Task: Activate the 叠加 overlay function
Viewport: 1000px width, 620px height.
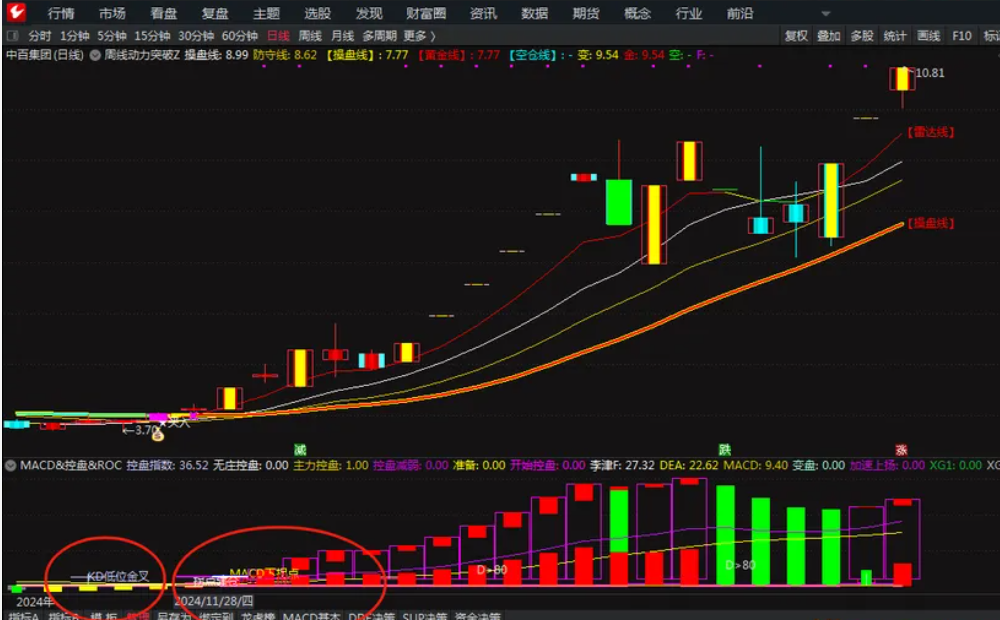Action: tap(828, 35)
